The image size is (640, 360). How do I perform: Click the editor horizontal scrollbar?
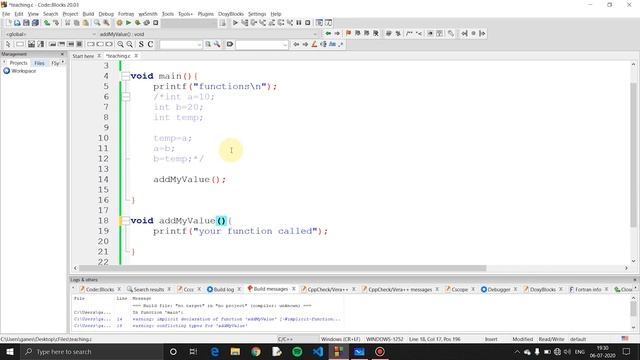[x=282, y=268]
